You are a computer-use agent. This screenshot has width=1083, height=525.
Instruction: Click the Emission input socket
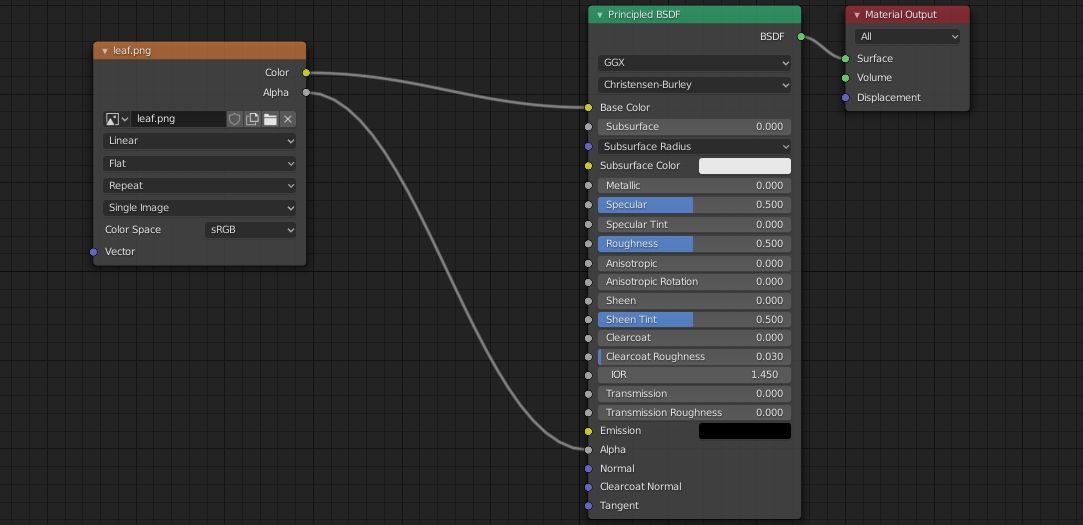tap(588, 431)
